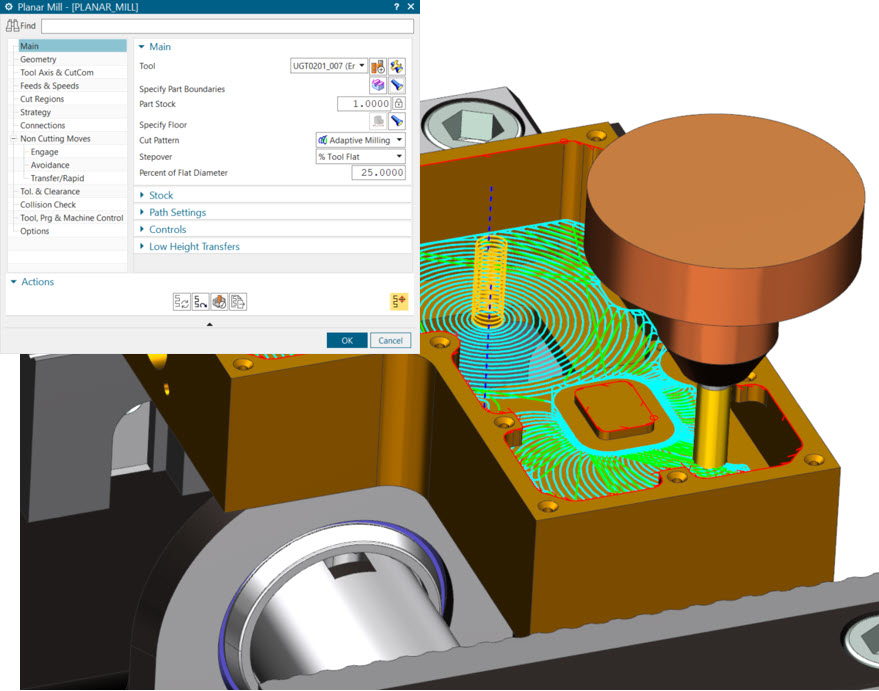This screenshot has height=691, width=879.
Task: Open Select Part Boundaries icon
Action: click(x=378, y=86)
